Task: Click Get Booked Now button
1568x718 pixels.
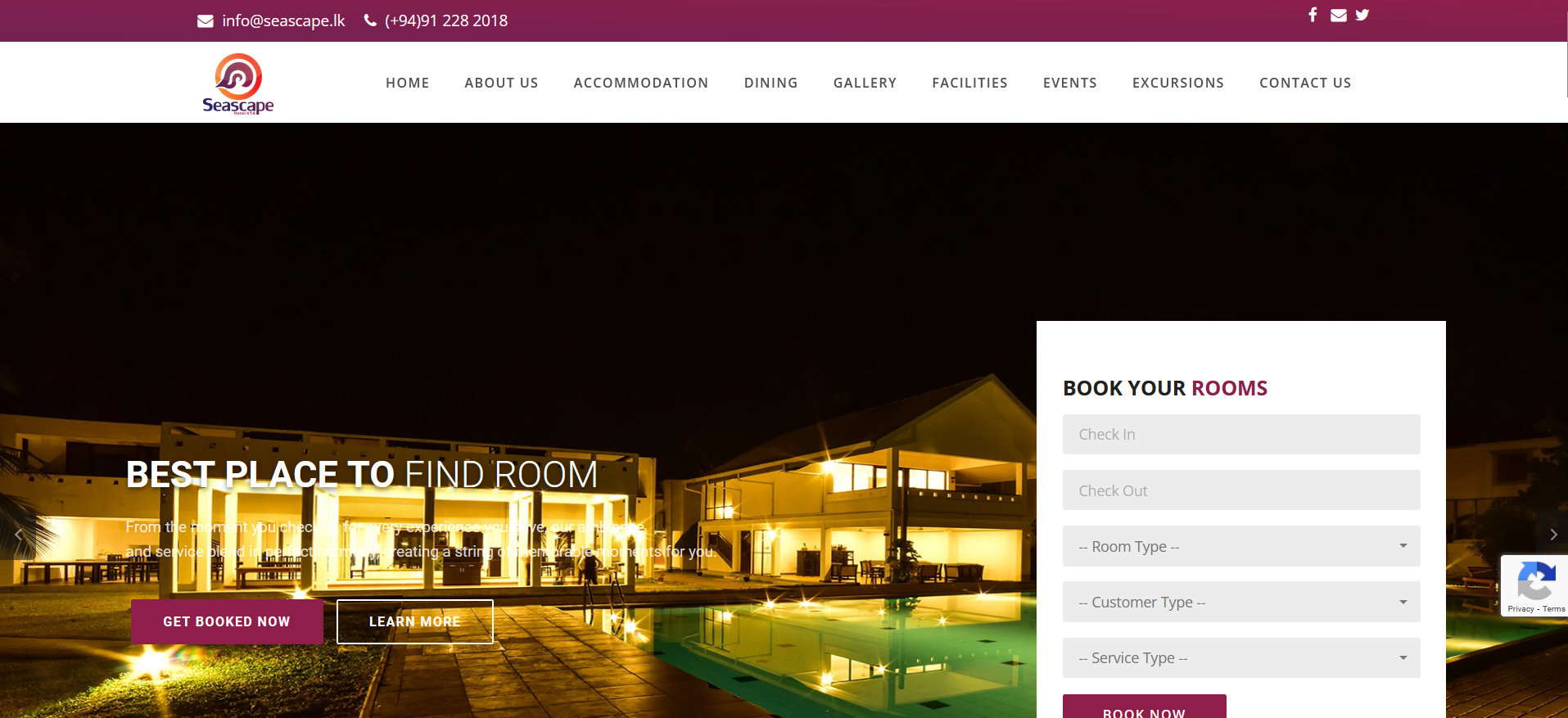Action: [227, 621]
